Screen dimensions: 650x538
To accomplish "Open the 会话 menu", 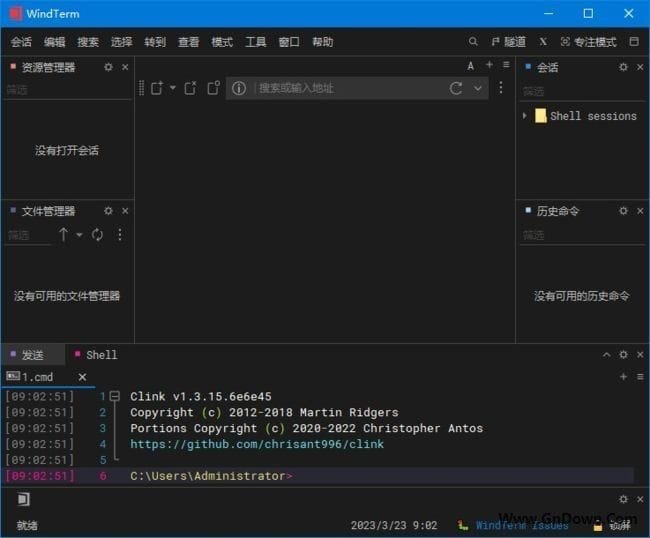I will pyautogui.click(x=21, y=42).
